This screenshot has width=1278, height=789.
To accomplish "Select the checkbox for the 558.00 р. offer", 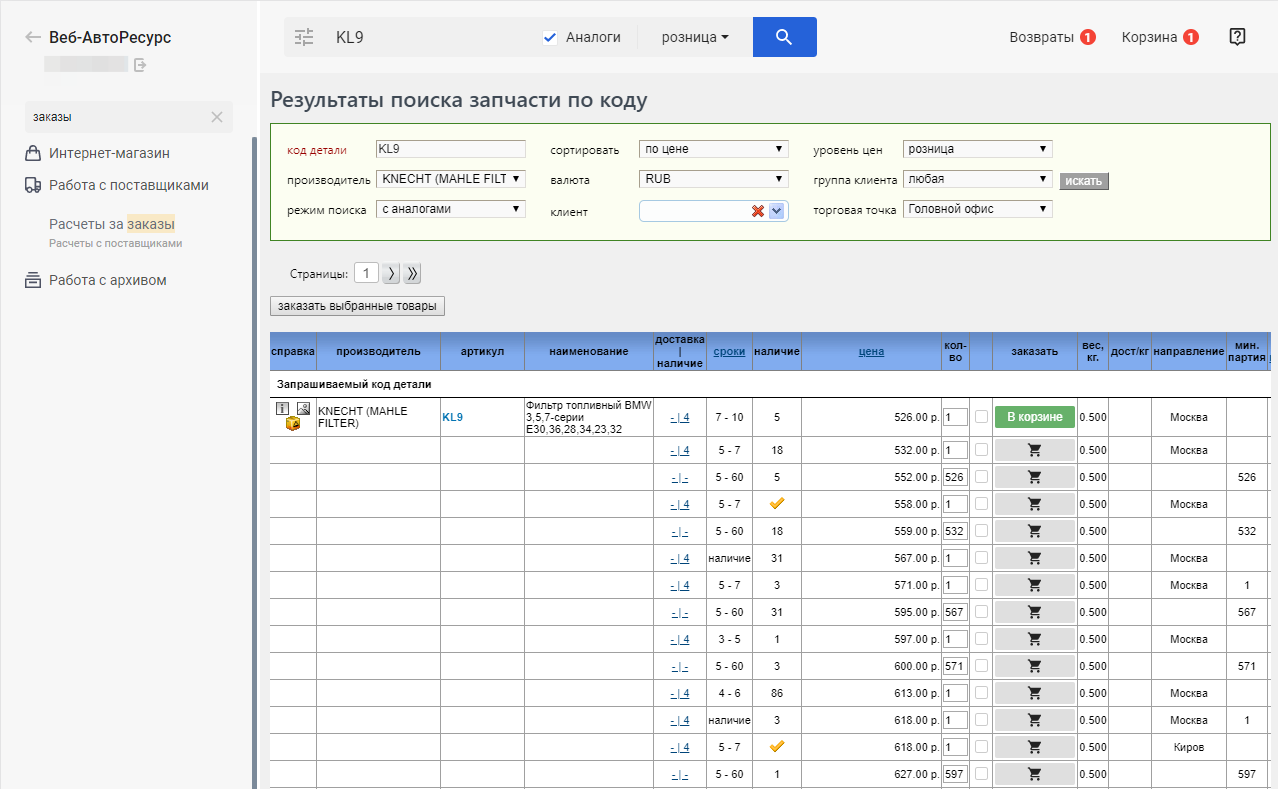I will click(981, 504).
